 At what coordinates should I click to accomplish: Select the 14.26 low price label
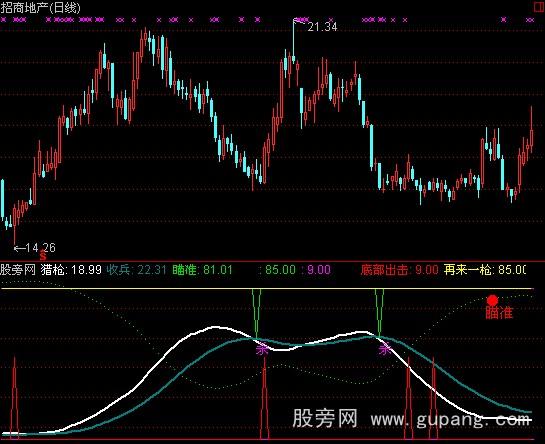click(40, 248)
